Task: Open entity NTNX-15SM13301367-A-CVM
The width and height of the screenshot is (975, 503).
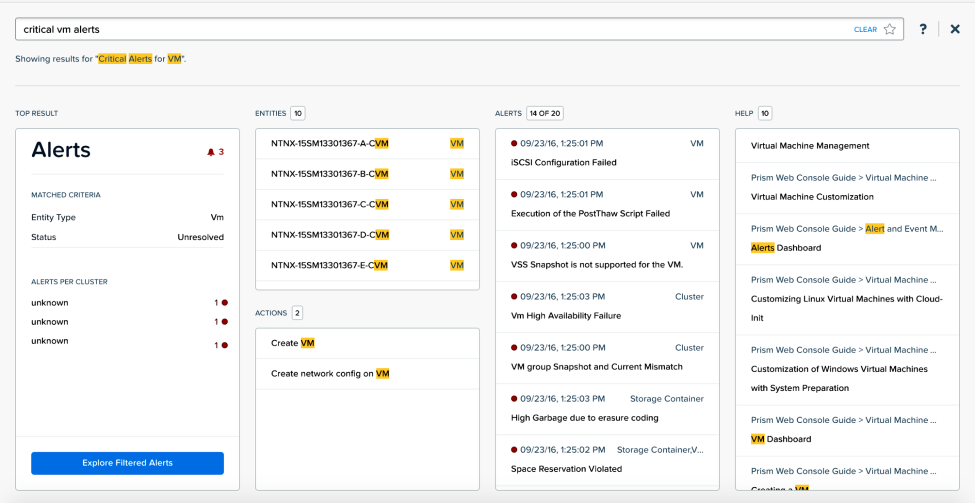Action: (x=367, y=144)
